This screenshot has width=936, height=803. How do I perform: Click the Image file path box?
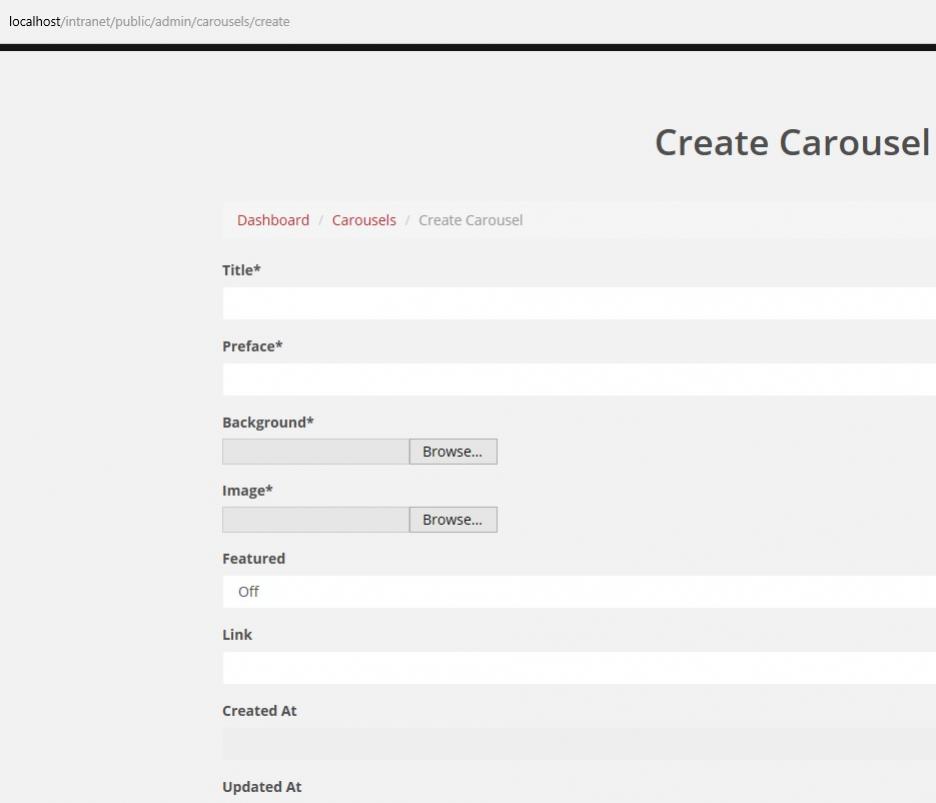pos(316,519)
